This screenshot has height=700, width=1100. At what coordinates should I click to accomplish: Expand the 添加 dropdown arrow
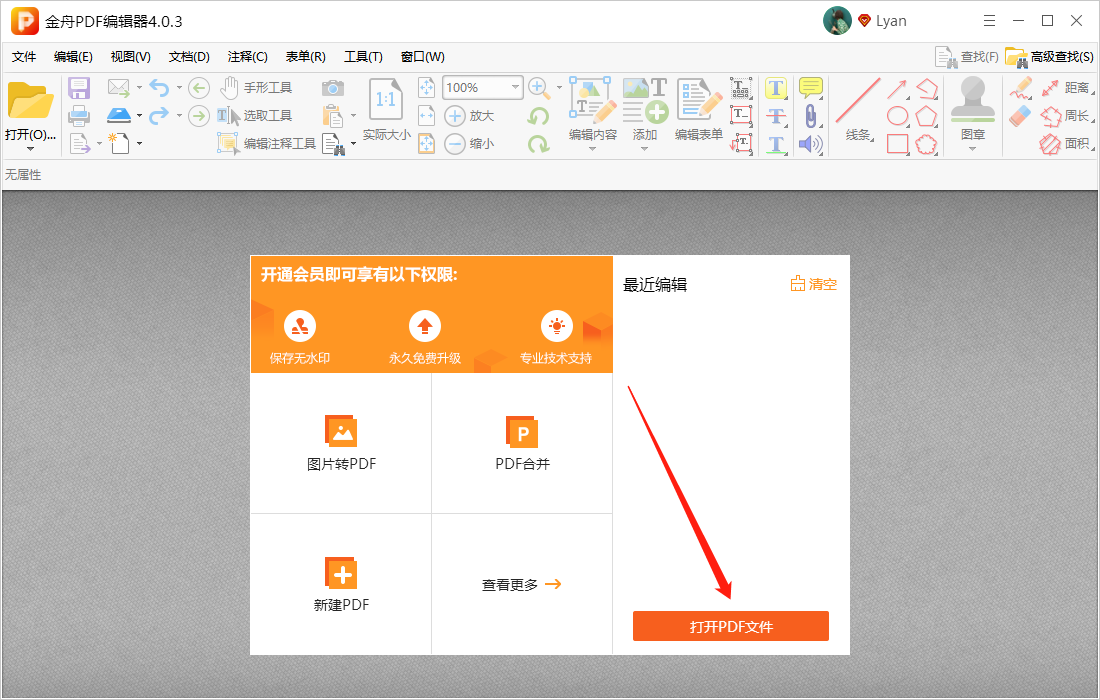click(644, 149)
